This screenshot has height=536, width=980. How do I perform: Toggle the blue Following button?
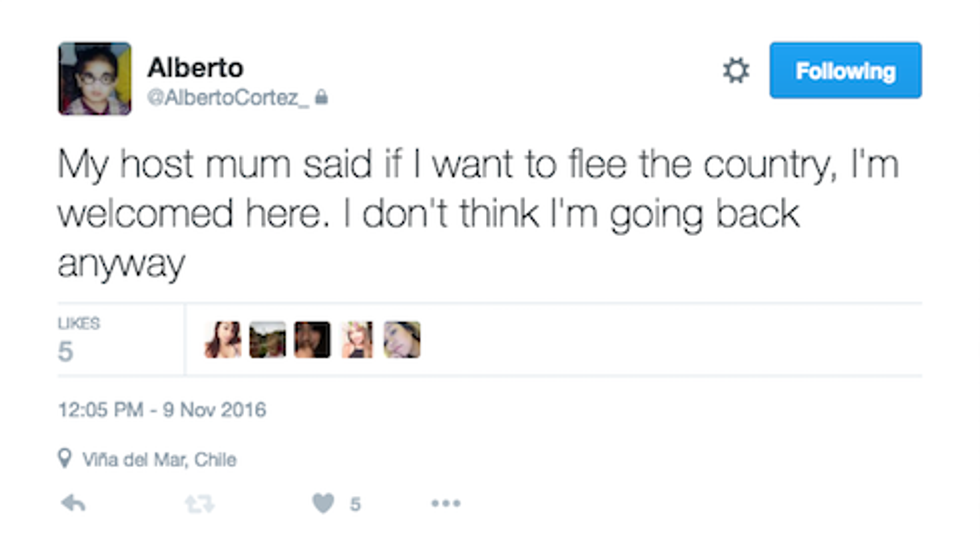[x=845, y=71]
